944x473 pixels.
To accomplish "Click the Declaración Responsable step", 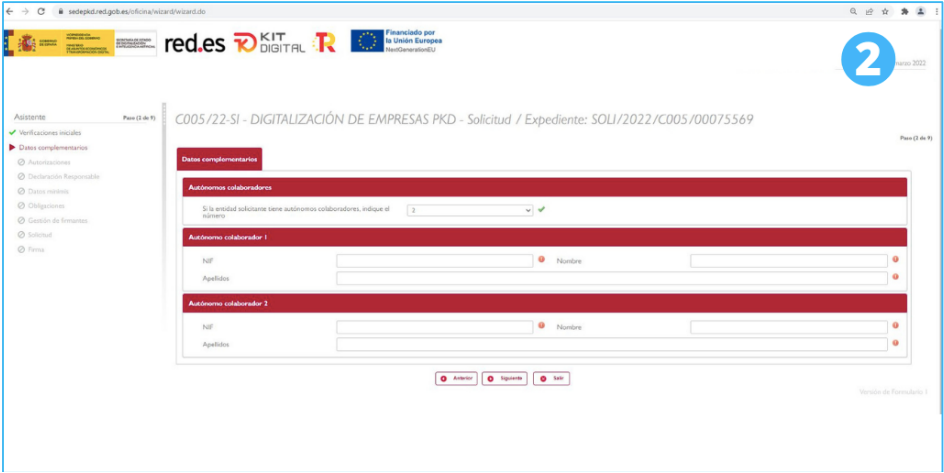I will pos(63,177).
